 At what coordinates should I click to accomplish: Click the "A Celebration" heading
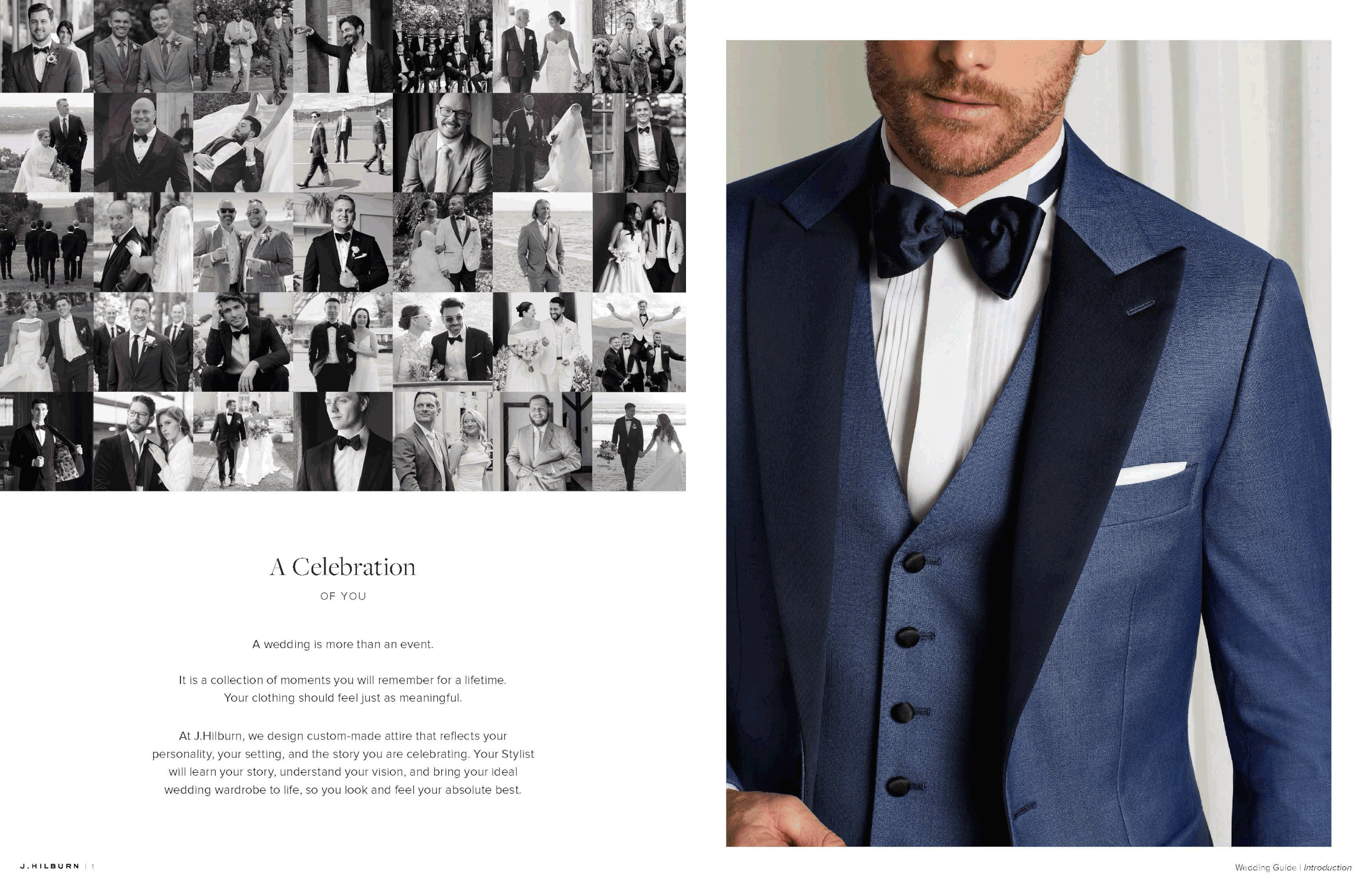[342, 567]
